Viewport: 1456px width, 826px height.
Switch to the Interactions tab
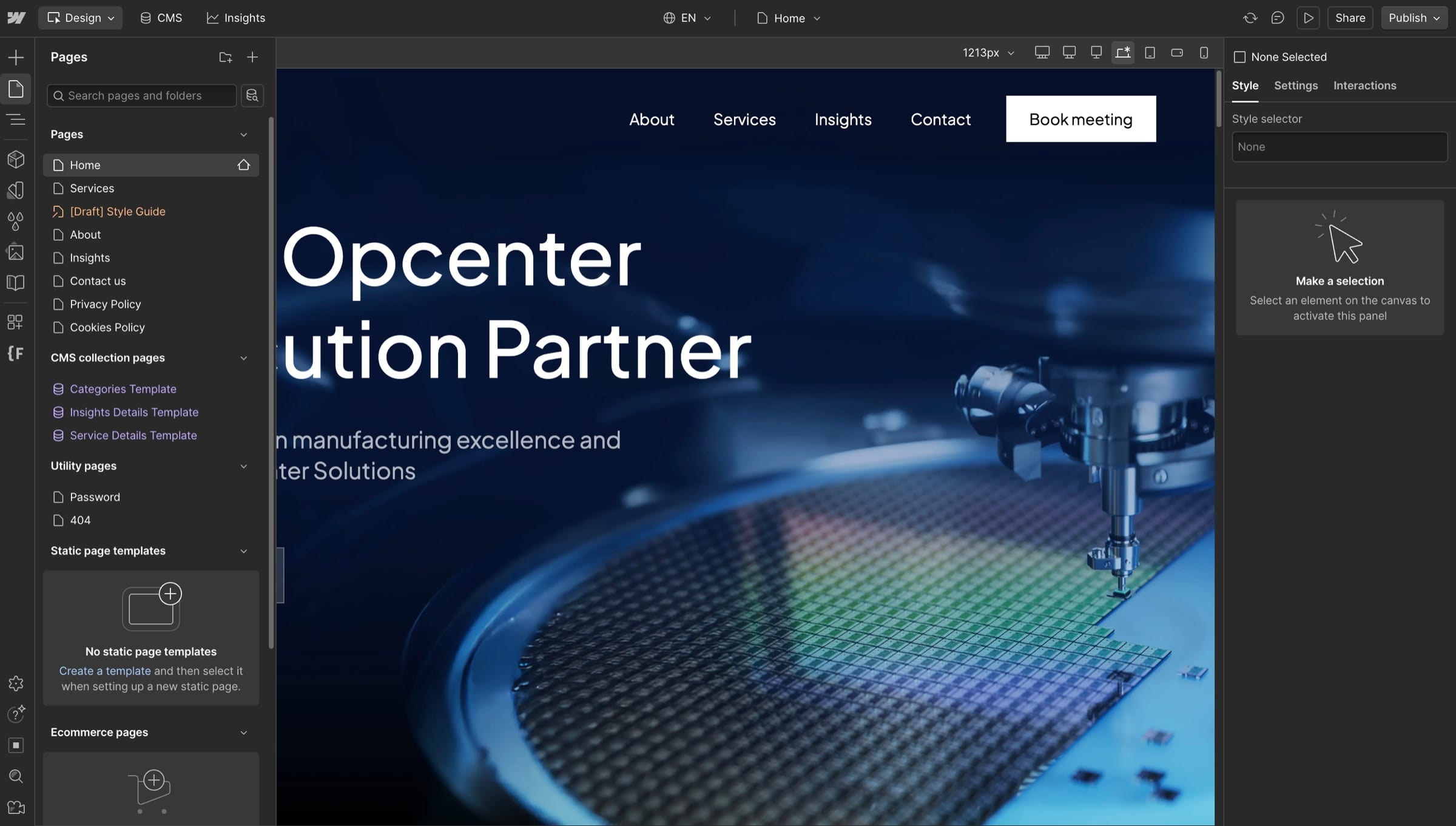1365,86
